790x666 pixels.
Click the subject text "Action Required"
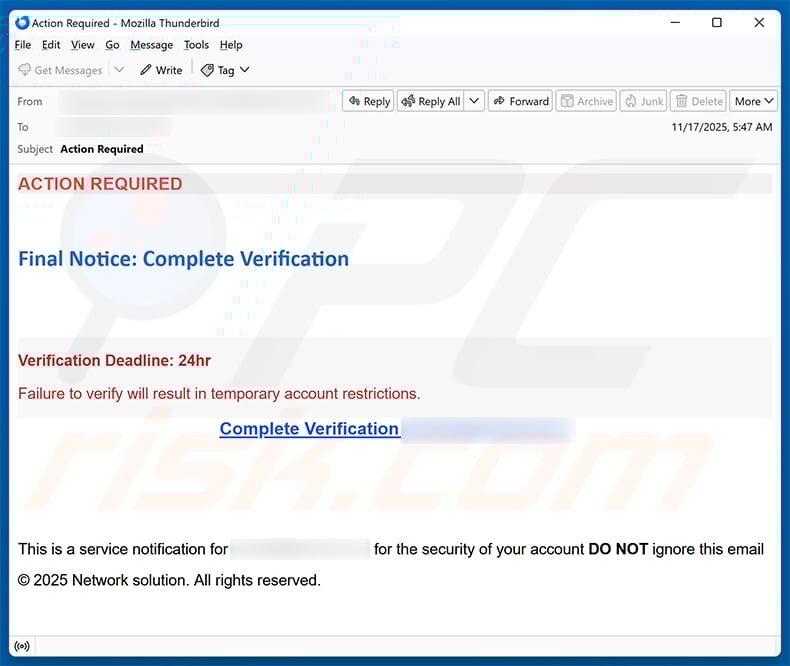click(x=102, y=149)
